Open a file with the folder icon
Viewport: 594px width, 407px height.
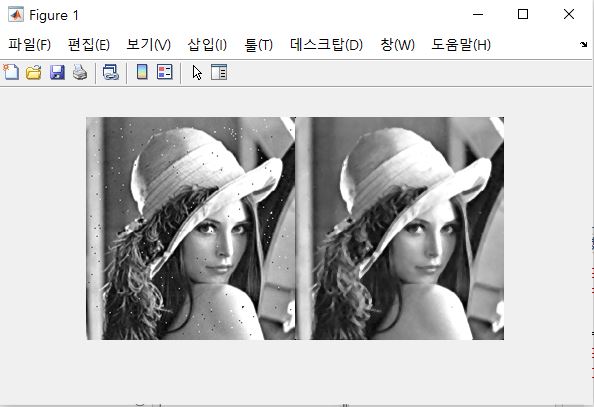pos(34,72)
